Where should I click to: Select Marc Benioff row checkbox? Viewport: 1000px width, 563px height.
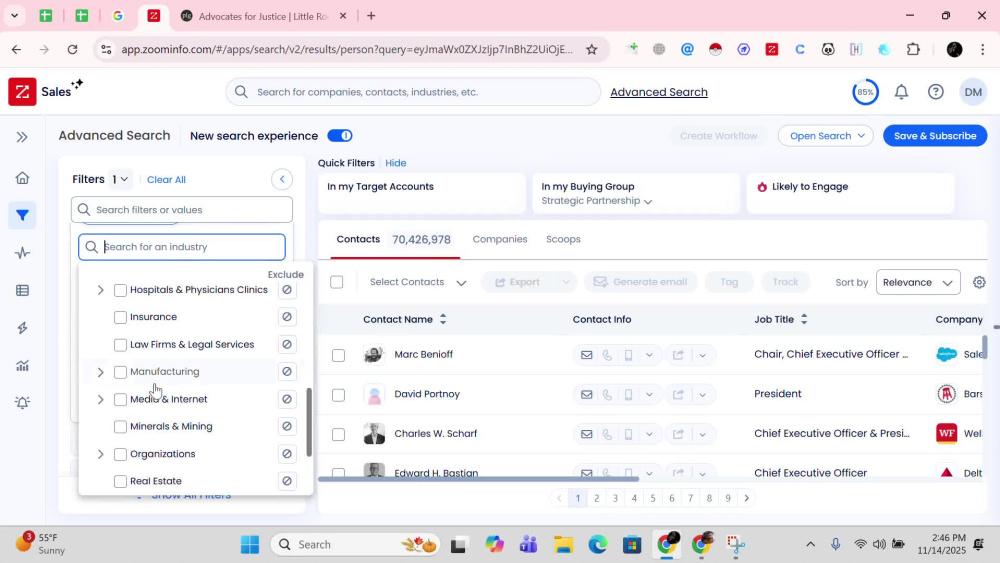338,355
